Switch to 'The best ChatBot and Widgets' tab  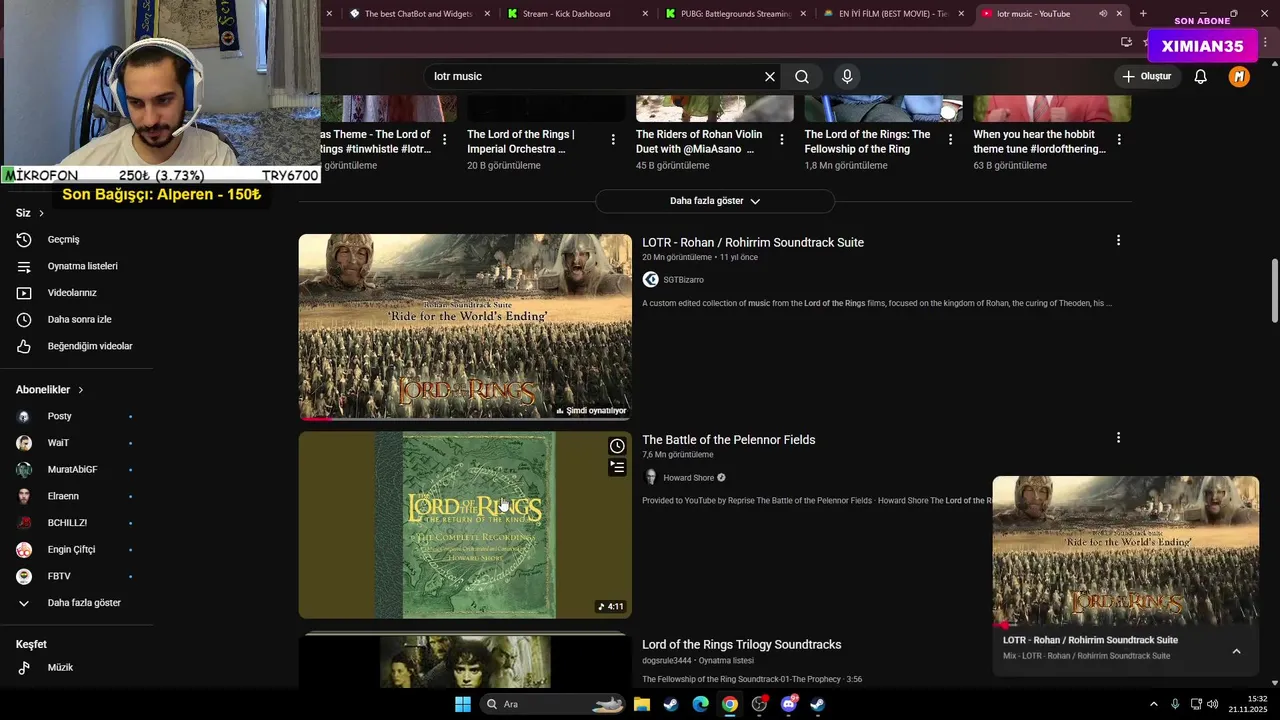click(x=418, y=14)
